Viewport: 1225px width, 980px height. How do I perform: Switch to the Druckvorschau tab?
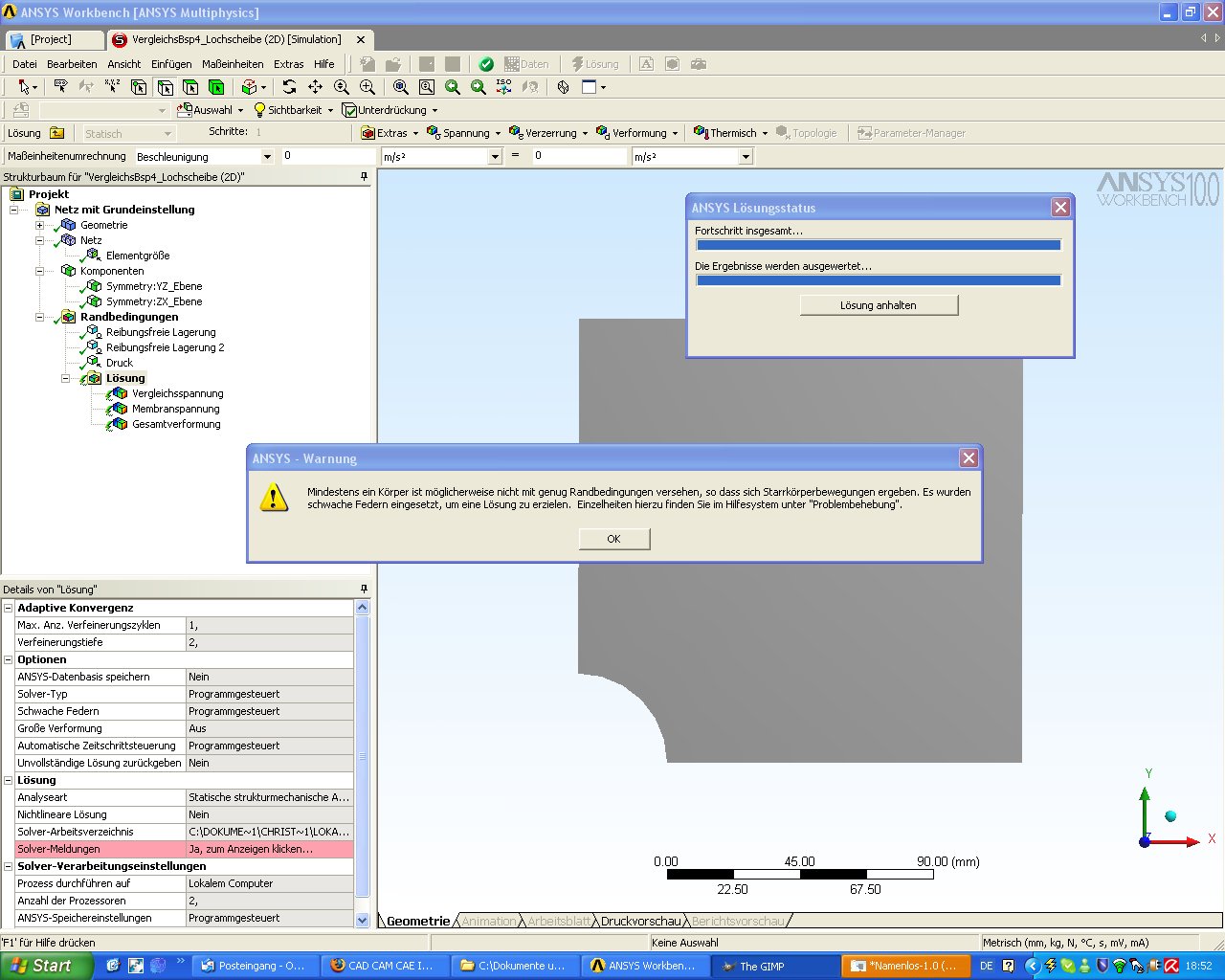pyautogui.click(x=639, y=921)
